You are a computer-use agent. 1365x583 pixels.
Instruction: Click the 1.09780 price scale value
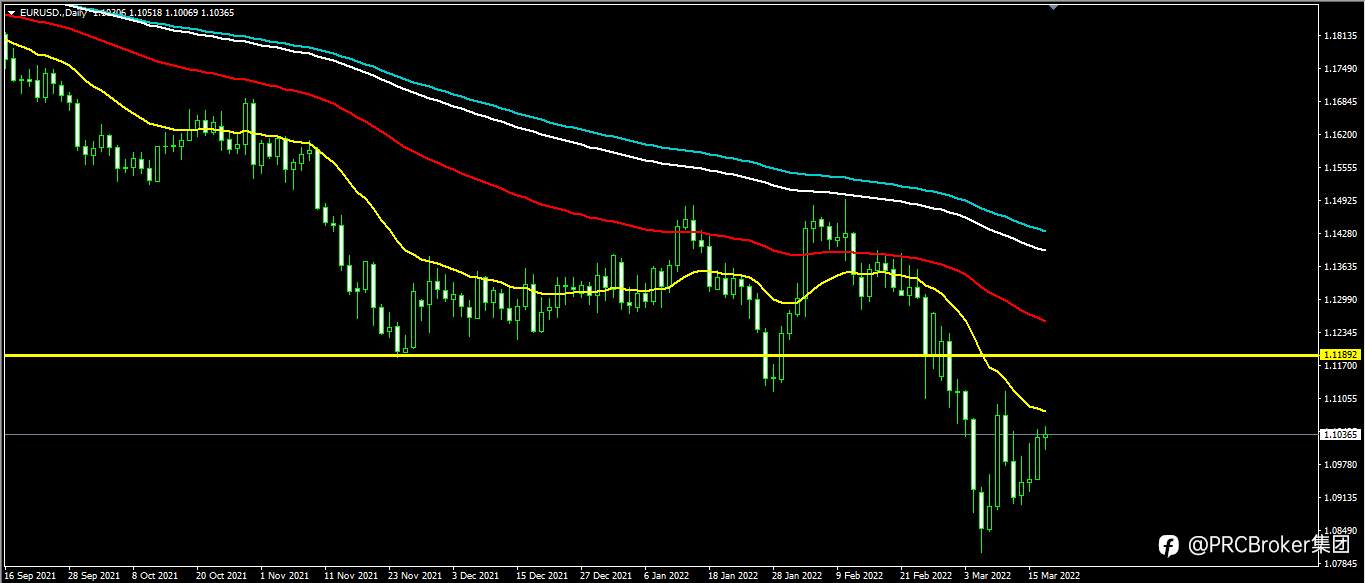click(1339, 465)
